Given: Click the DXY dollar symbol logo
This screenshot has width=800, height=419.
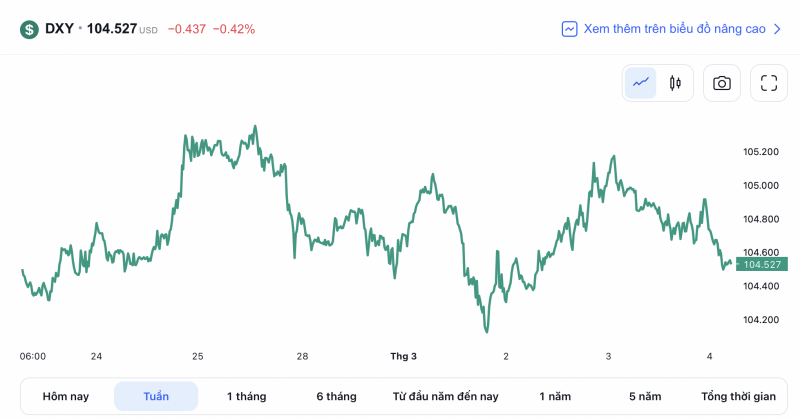Looking at the screenshot, I should [29, 29].
